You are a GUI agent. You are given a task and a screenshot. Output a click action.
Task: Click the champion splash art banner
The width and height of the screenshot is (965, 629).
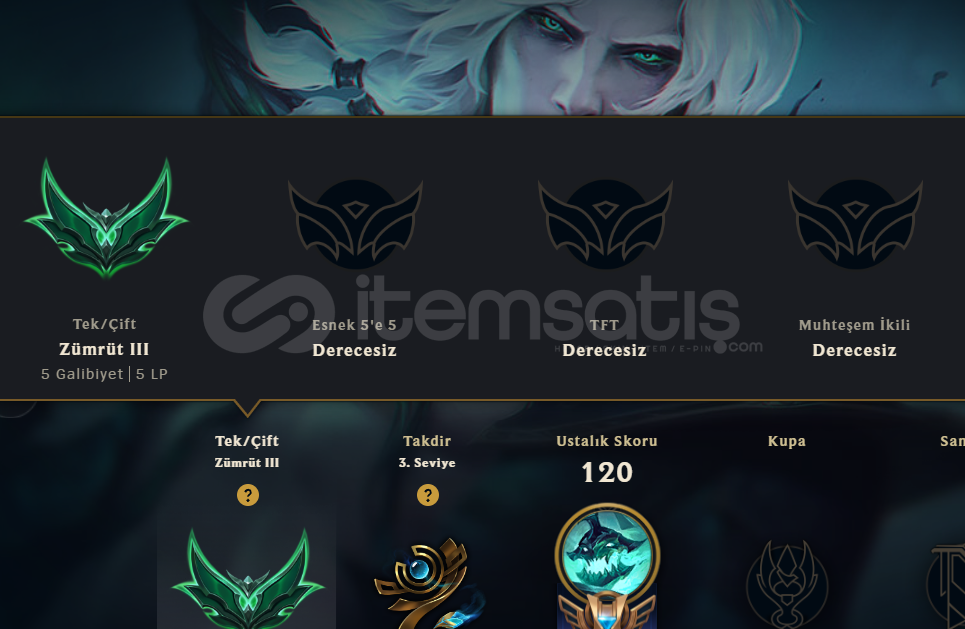coord(482,57)
